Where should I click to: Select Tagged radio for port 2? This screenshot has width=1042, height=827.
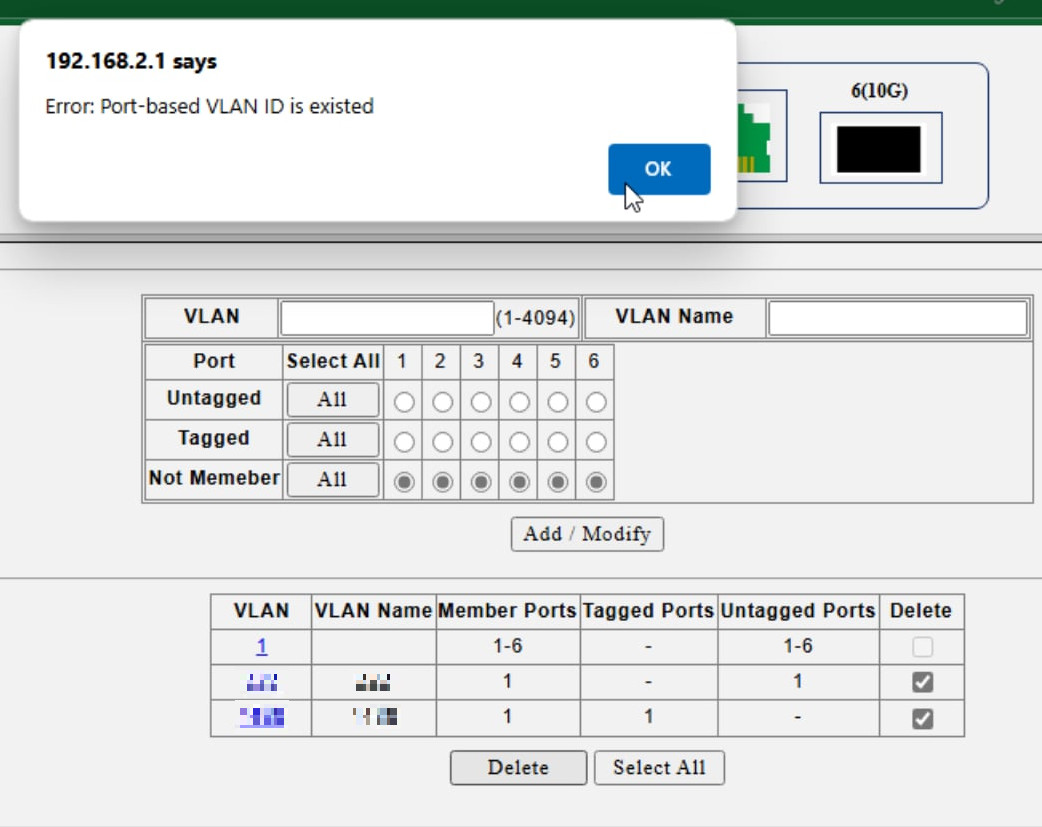point(442,442)
